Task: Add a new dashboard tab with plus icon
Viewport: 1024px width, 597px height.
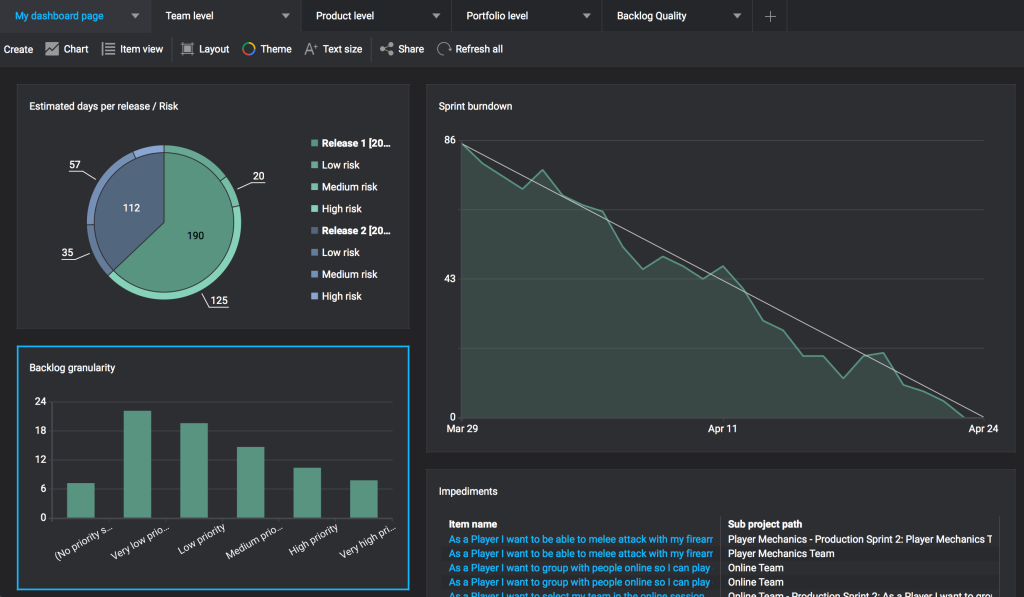Action: 770,16
